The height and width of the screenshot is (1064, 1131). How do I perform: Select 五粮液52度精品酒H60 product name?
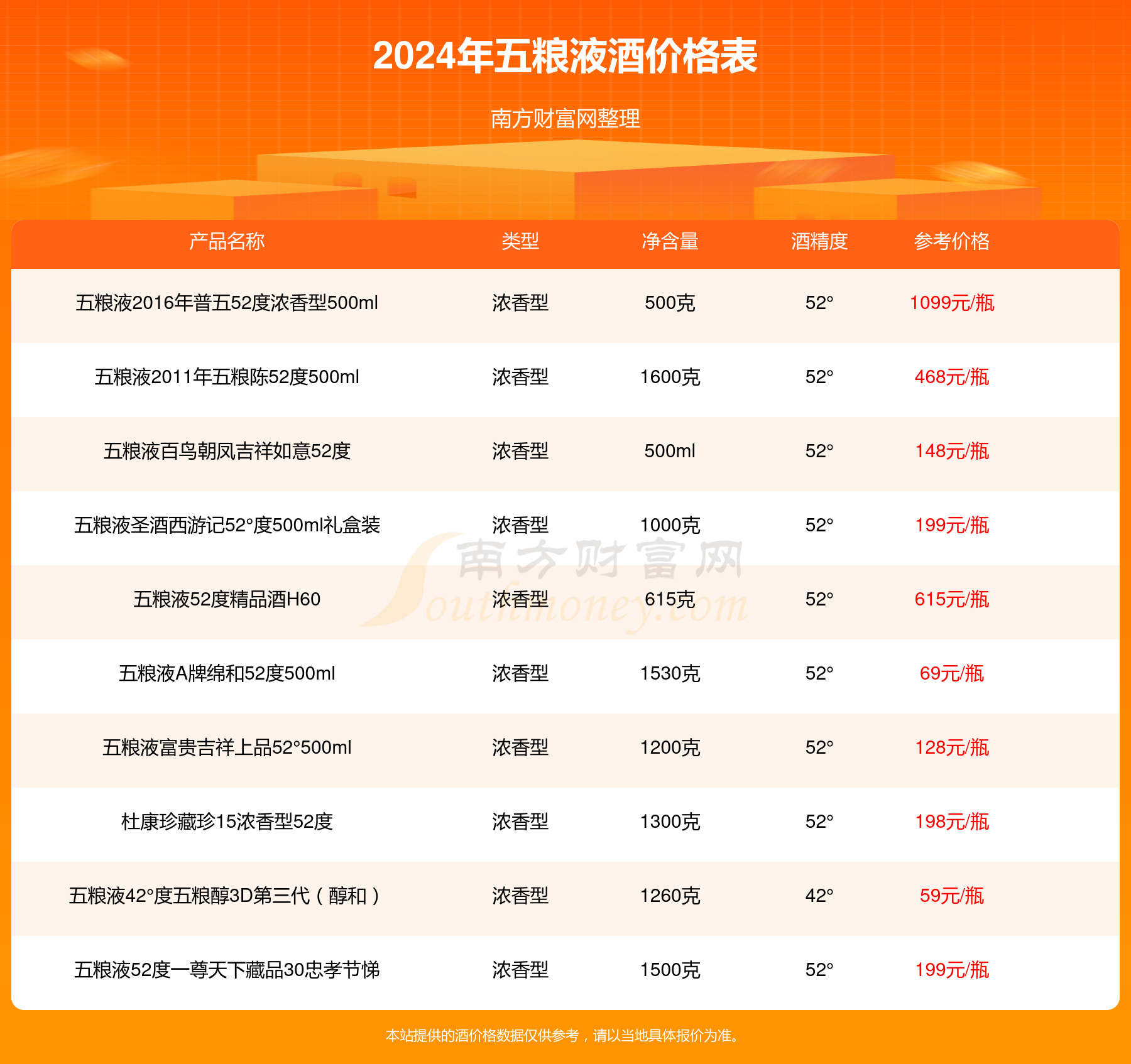tap(227, 599)
